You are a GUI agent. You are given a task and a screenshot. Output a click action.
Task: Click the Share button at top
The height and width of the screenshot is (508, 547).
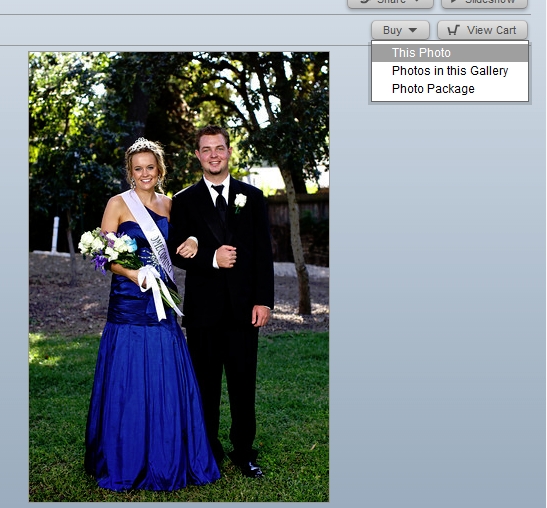[390, 3]
